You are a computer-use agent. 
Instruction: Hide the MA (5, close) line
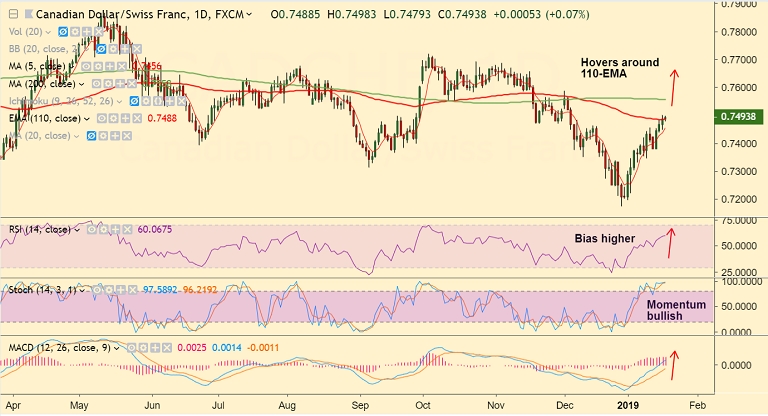86,66
